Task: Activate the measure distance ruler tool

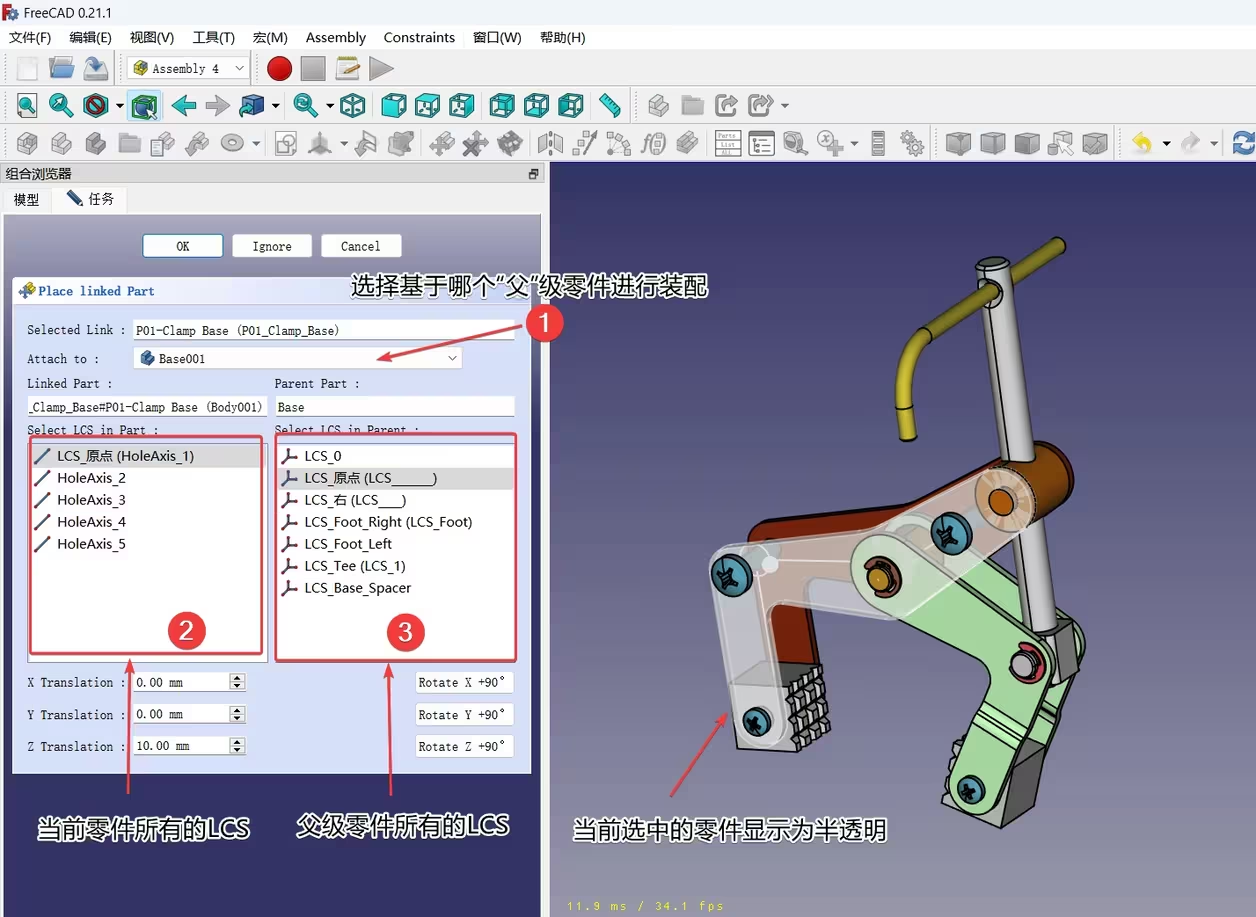Action: 609,105
